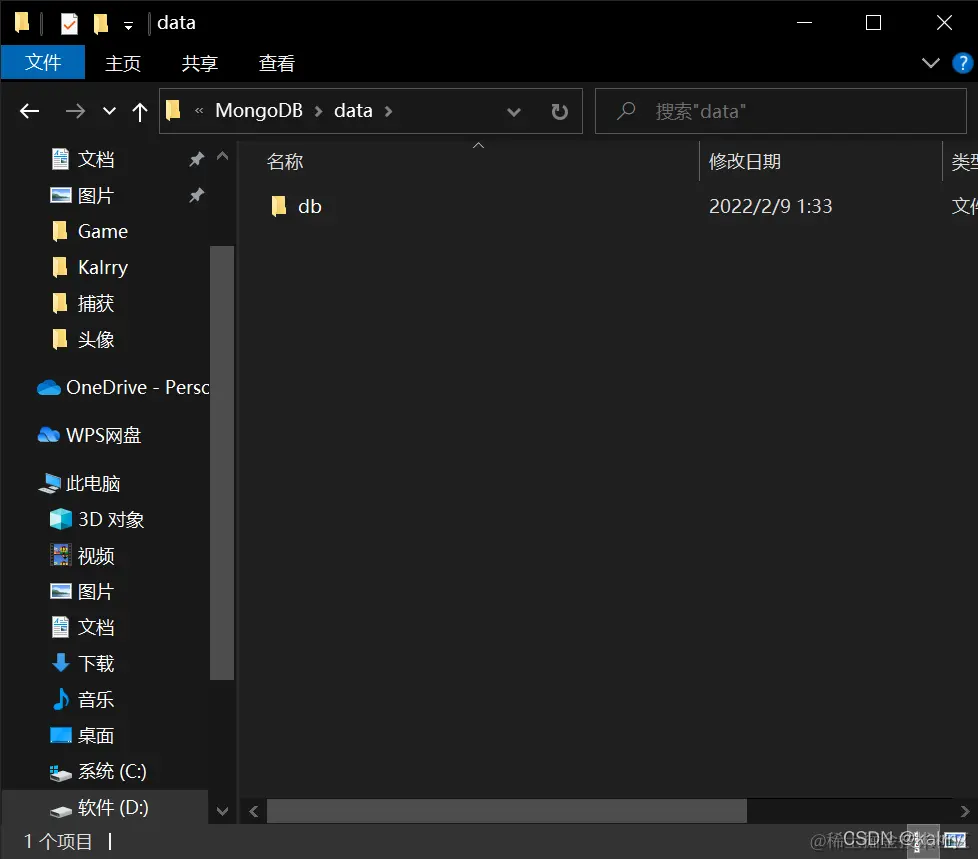Open the 捕获 folder in sidebar
This screenshot has height=859, width=978.
(95, 304)
